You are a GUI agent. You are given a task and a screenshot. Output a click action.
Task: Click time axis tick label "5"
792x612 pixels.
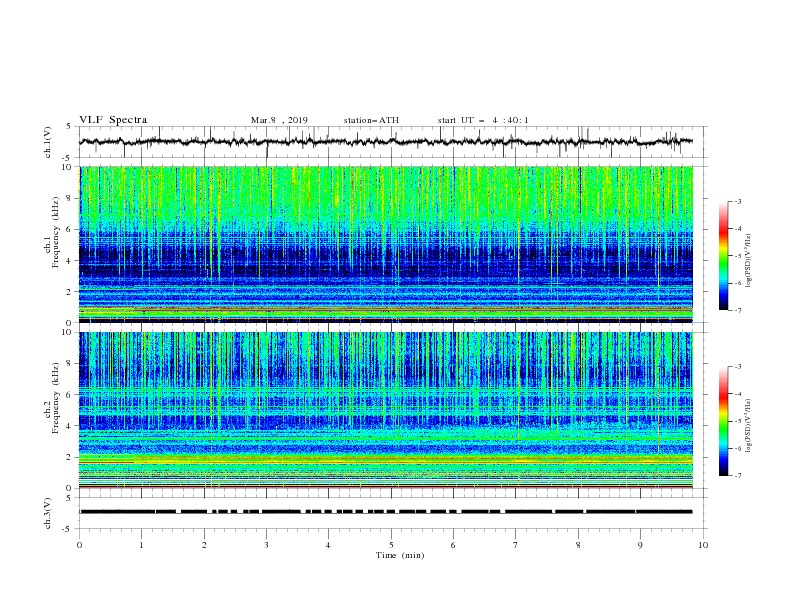click(391, 545)
